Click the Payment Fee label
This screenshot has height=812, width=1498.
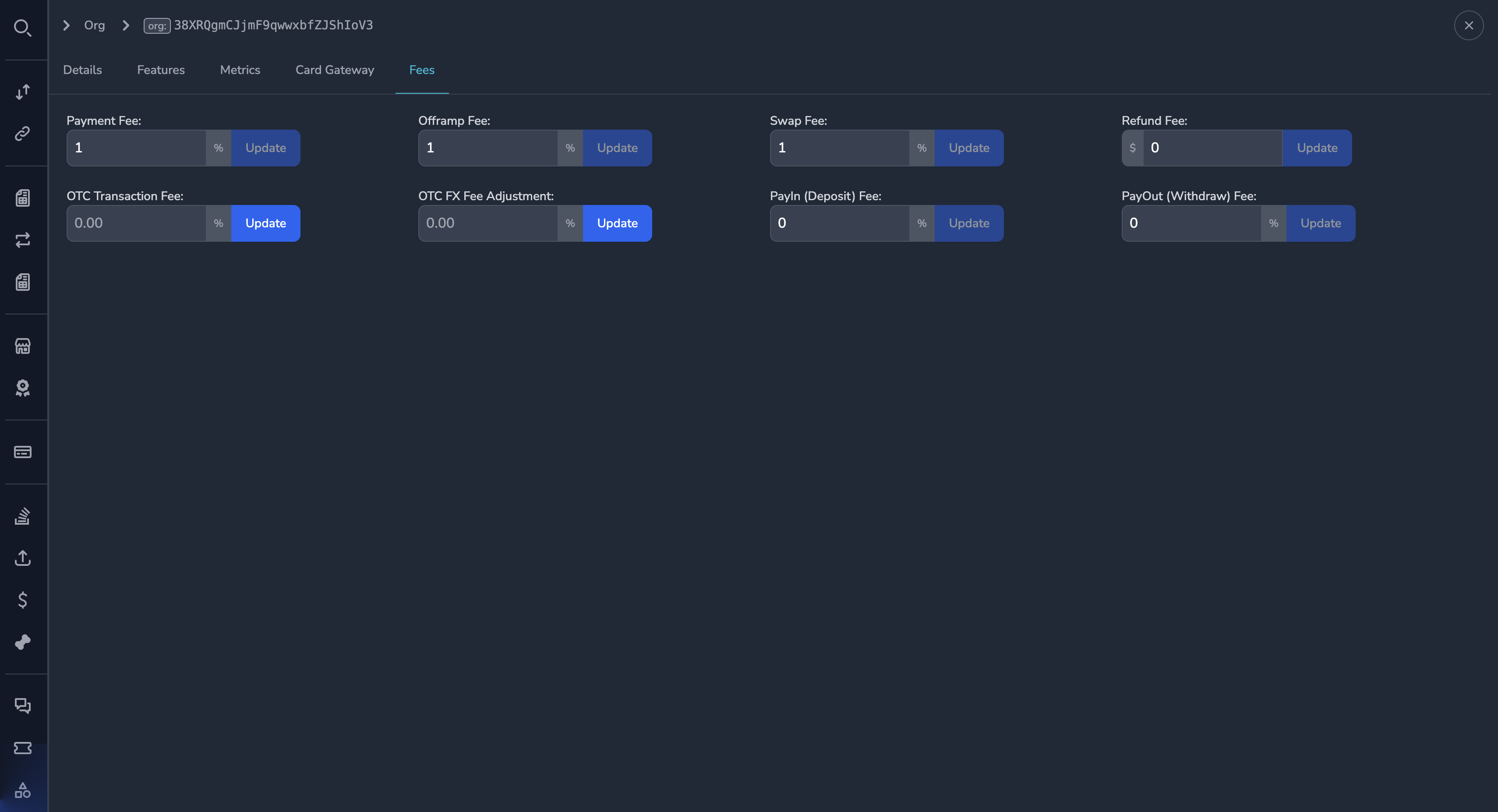104,120
